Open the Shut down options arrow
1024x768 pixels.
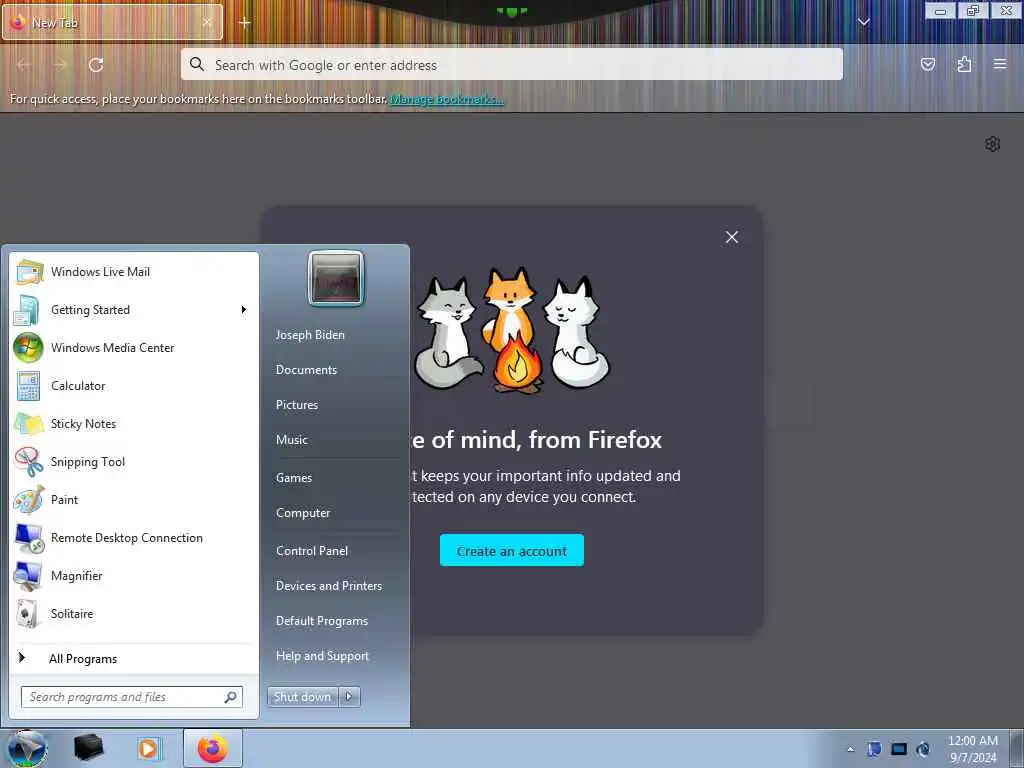click(349, 697)
